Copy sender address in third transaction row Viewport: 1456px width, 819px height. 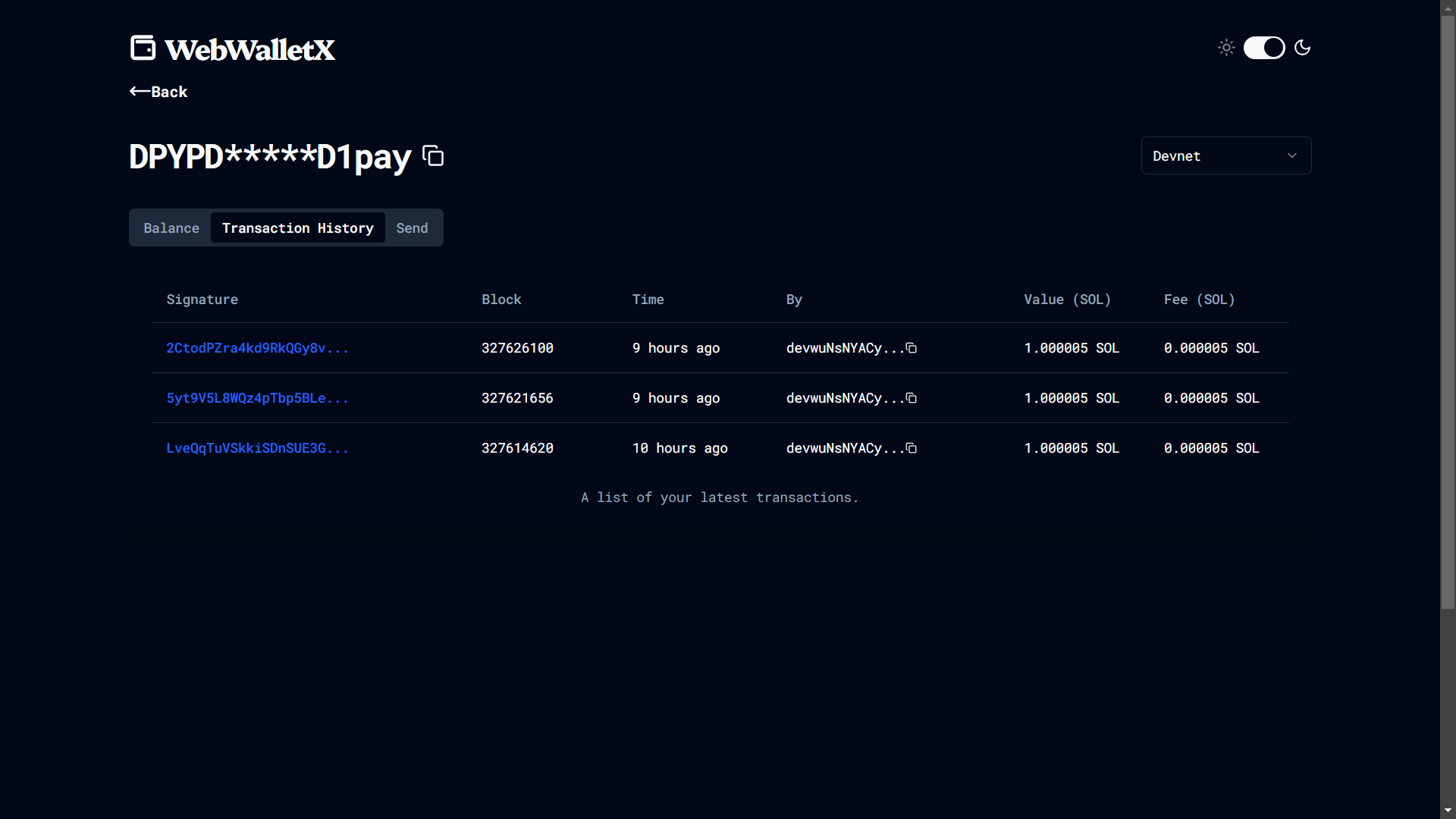[912, 448]
